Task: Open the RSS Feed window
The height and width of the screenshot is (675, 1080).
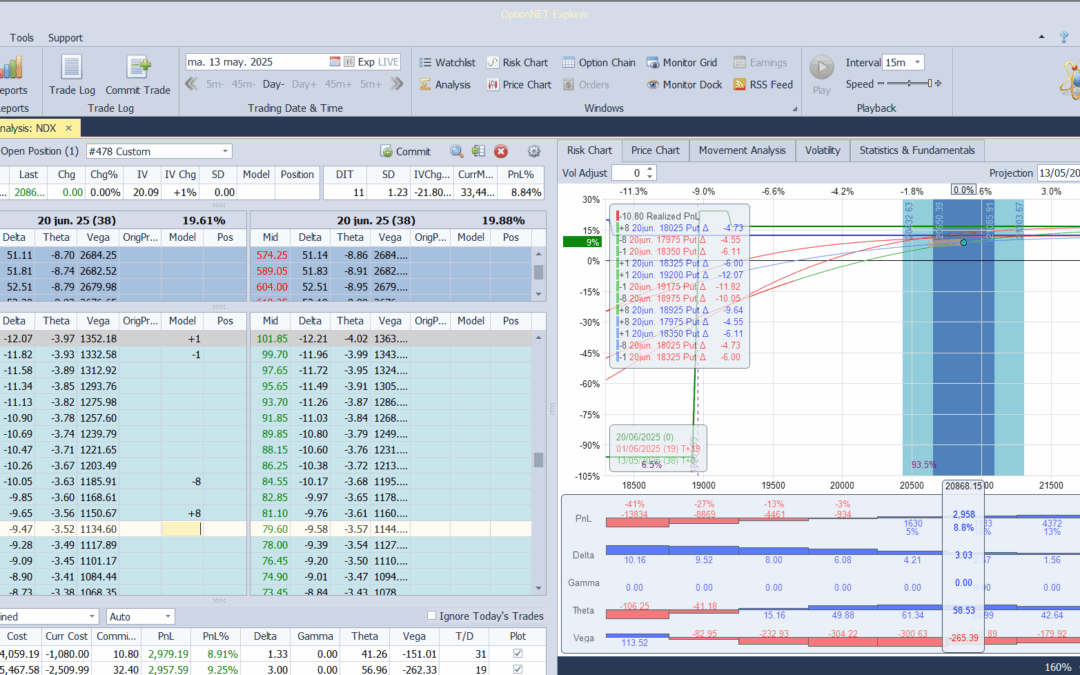Action: pos(763,84)
